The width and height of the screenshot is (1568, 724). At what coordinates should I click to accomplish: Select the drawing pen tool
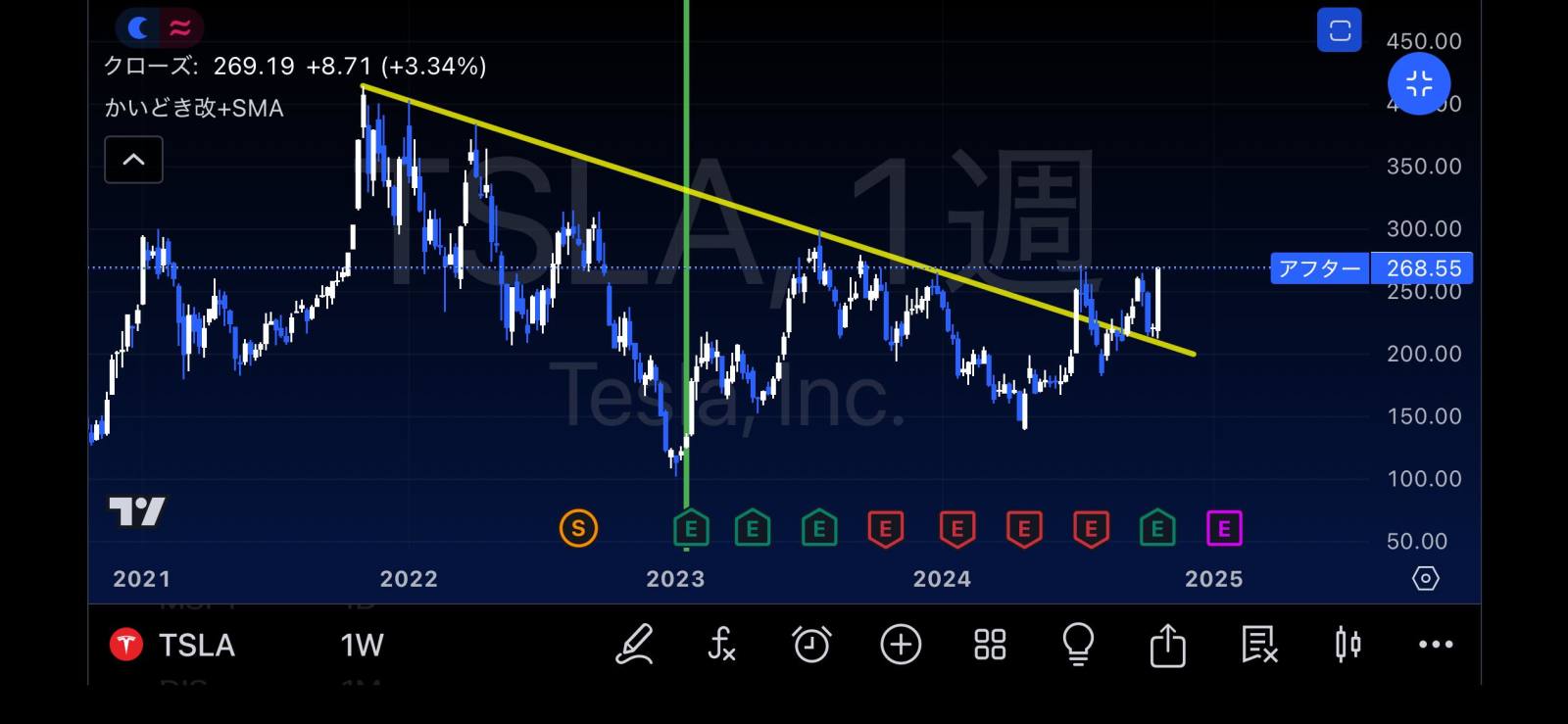pos(634,645)
